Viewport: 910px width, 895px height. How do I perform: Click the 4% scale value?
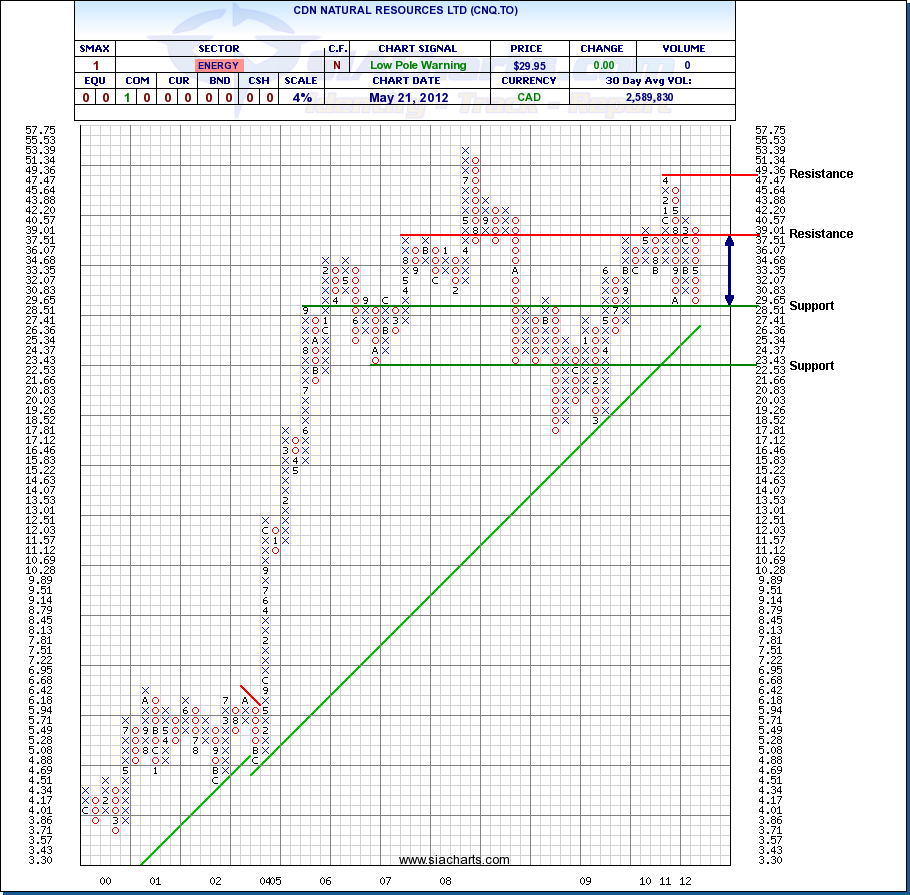[x=302, y=97]
